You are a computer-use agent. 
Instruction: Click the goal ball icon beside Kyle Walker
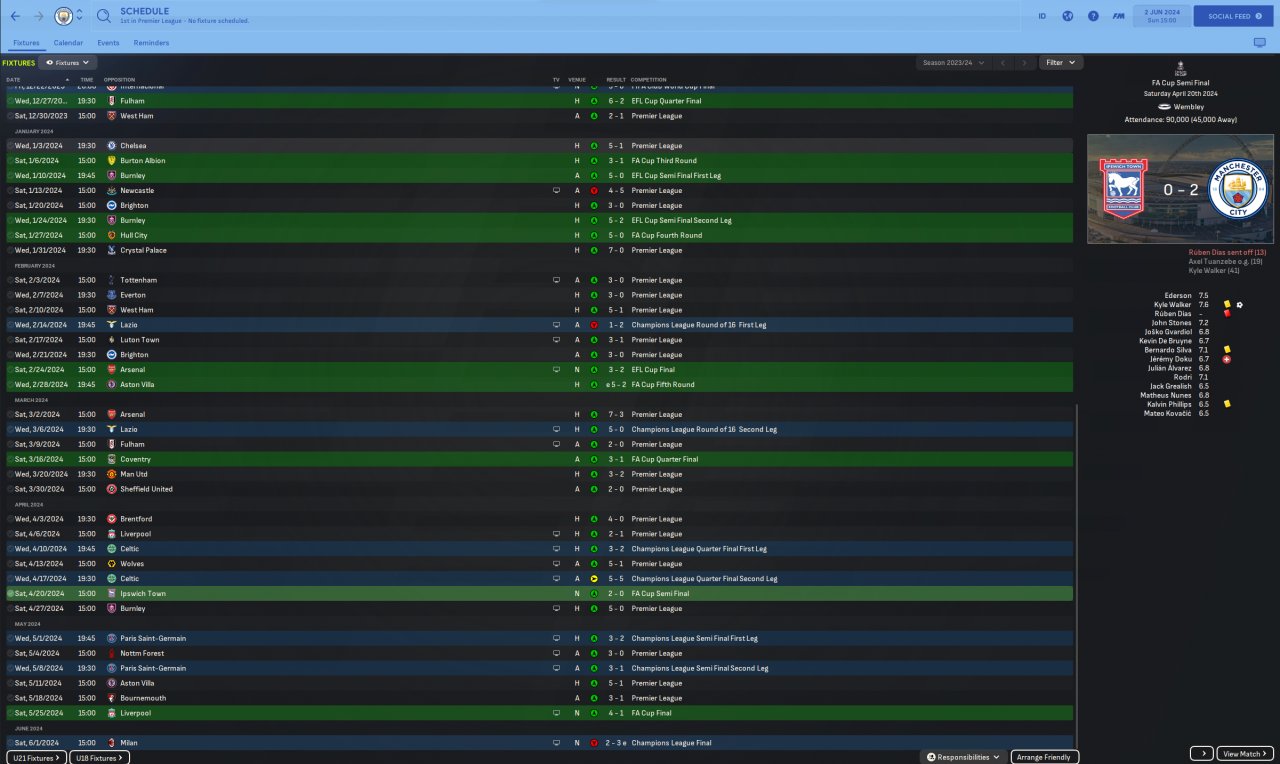pos(1239,304)
